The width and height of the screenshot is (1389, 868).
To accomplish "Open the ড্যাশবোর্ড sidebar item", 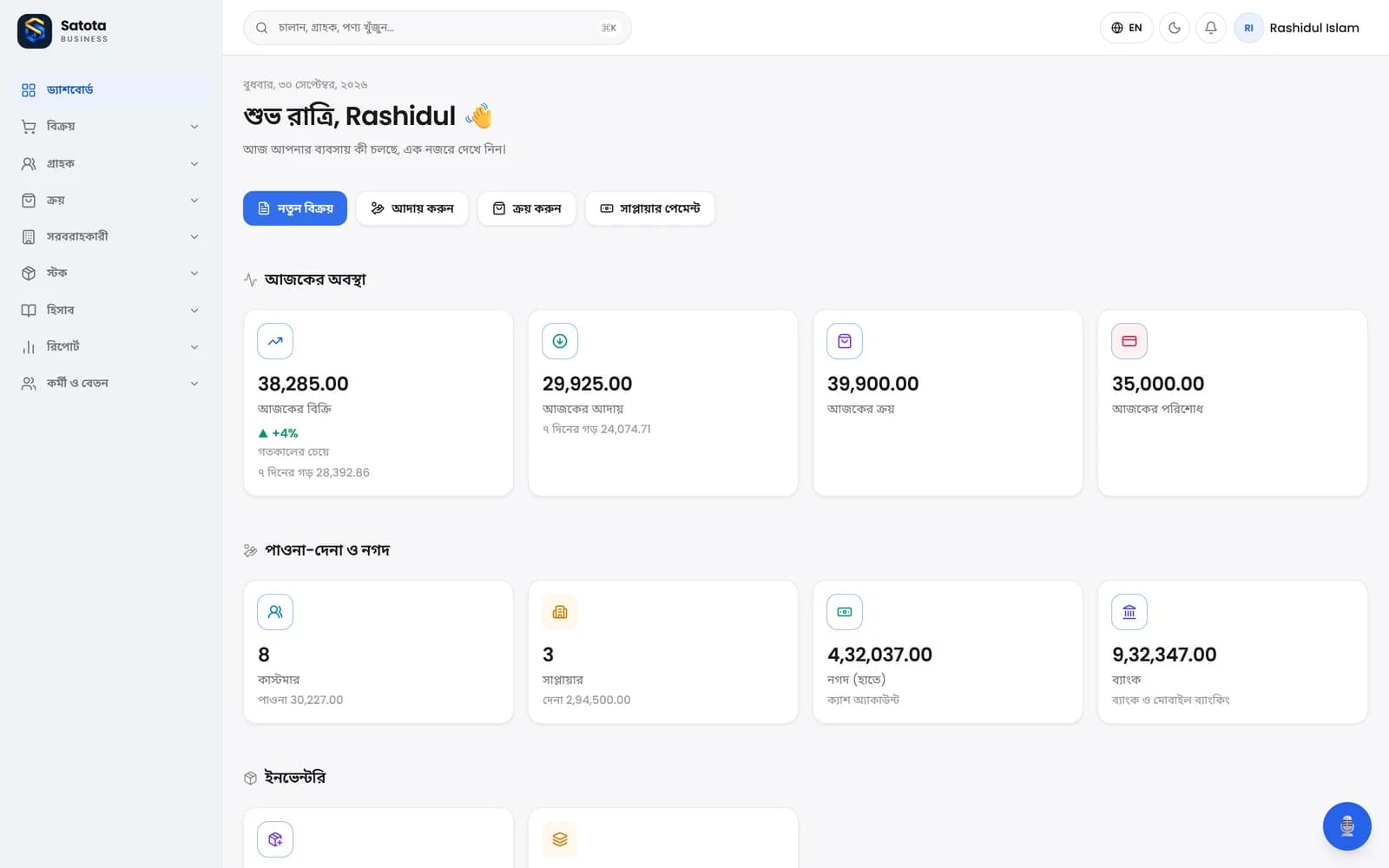I will pyautogui.click(x=111, y=89).
